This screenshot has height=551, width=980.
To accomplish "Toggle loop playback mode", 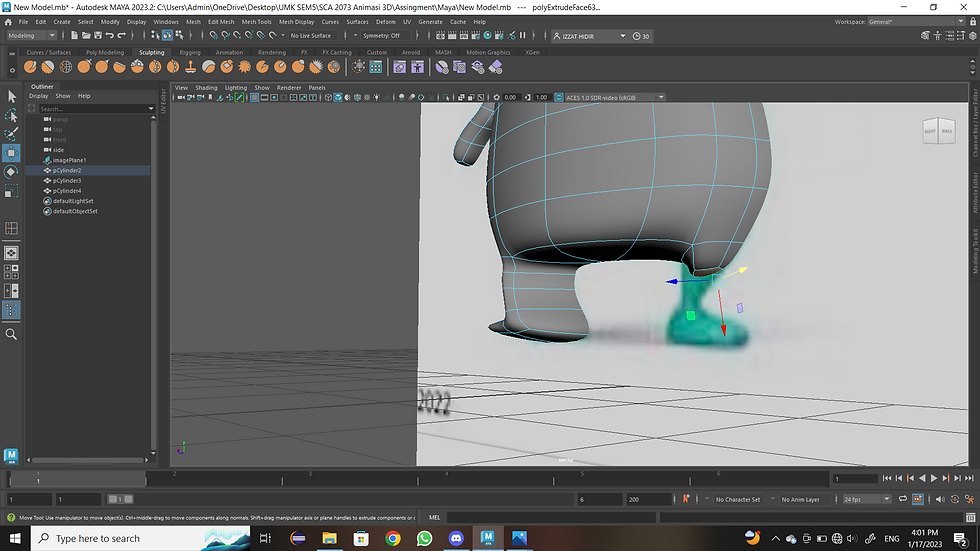I will pos(902,499).
